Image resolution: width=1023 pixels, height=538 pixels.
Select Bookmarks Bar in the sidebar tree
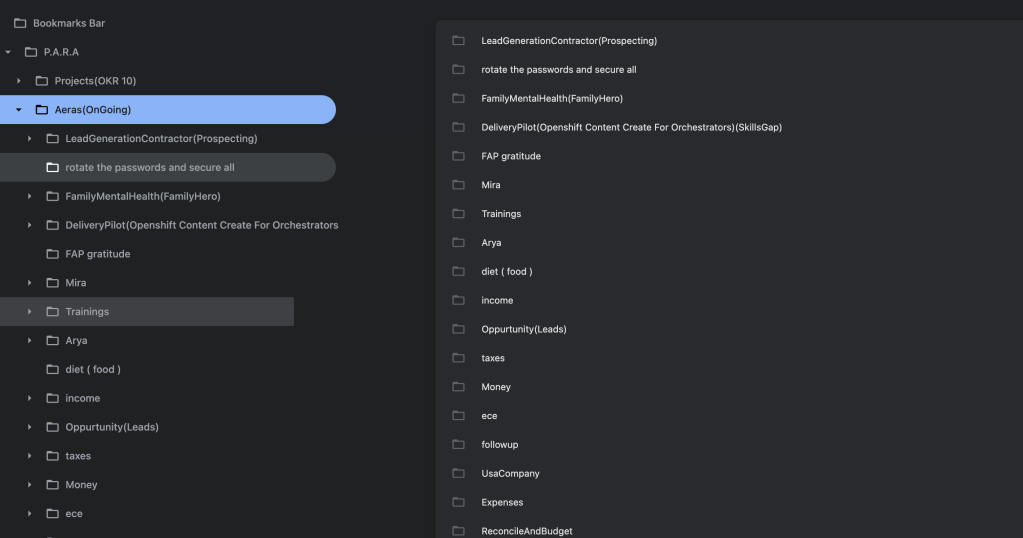click(x=69, y=23)
